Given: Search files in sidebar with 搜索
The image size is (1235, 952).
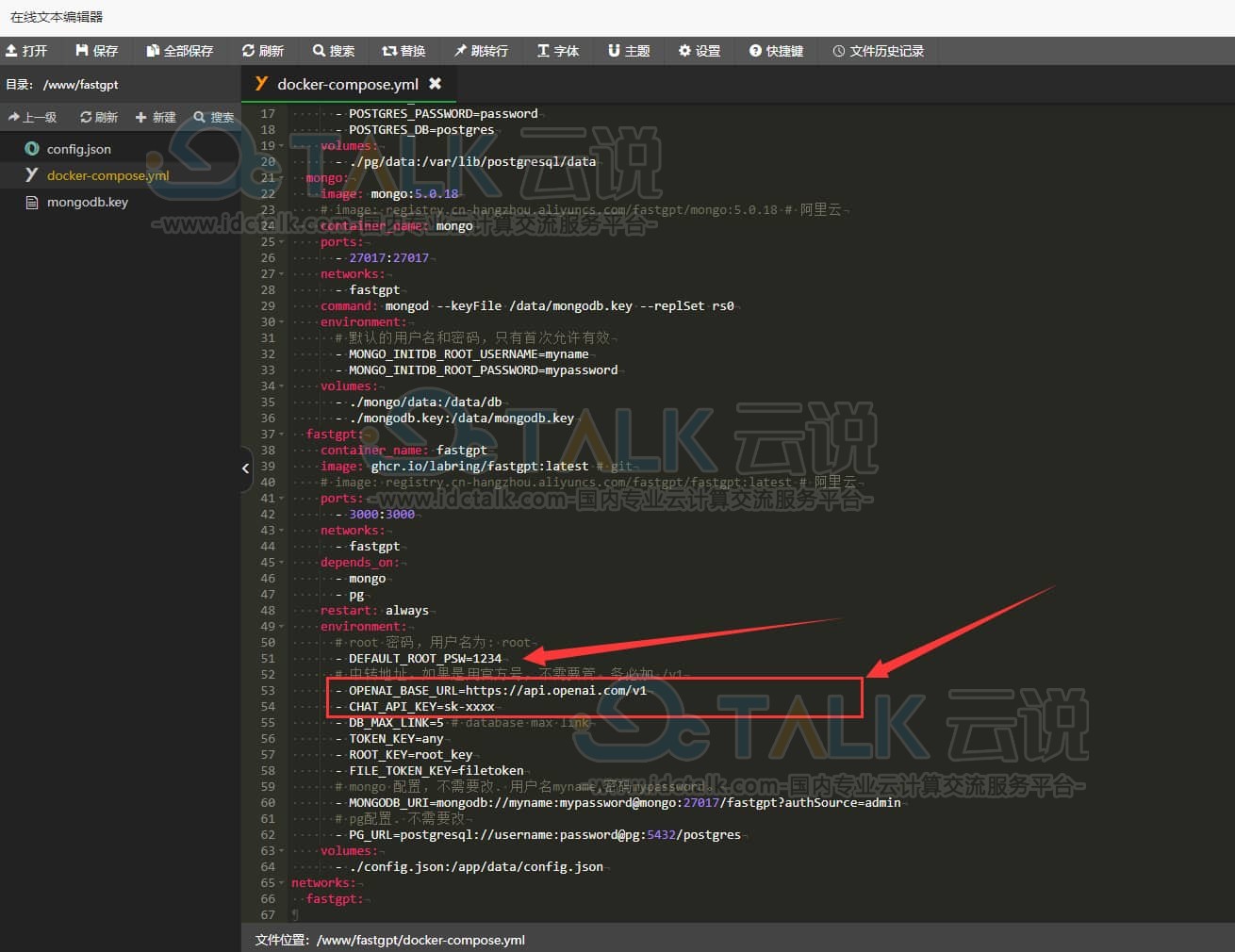Looking at the screenshot, I should coord(214,117).
